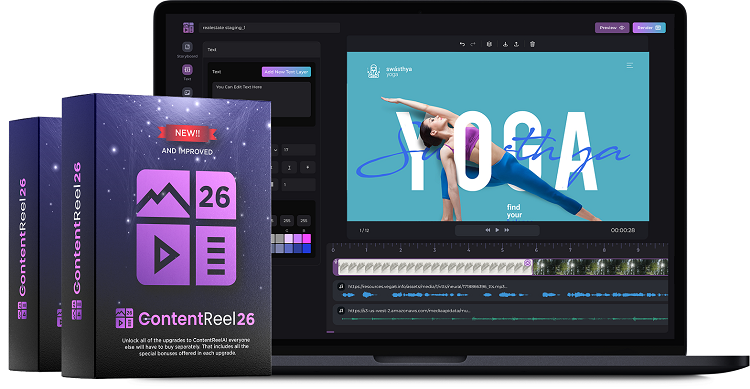Click the purple horizontal scrollbar under the timeline
This screenshot has height=389, width=750.
coord(330,332)
